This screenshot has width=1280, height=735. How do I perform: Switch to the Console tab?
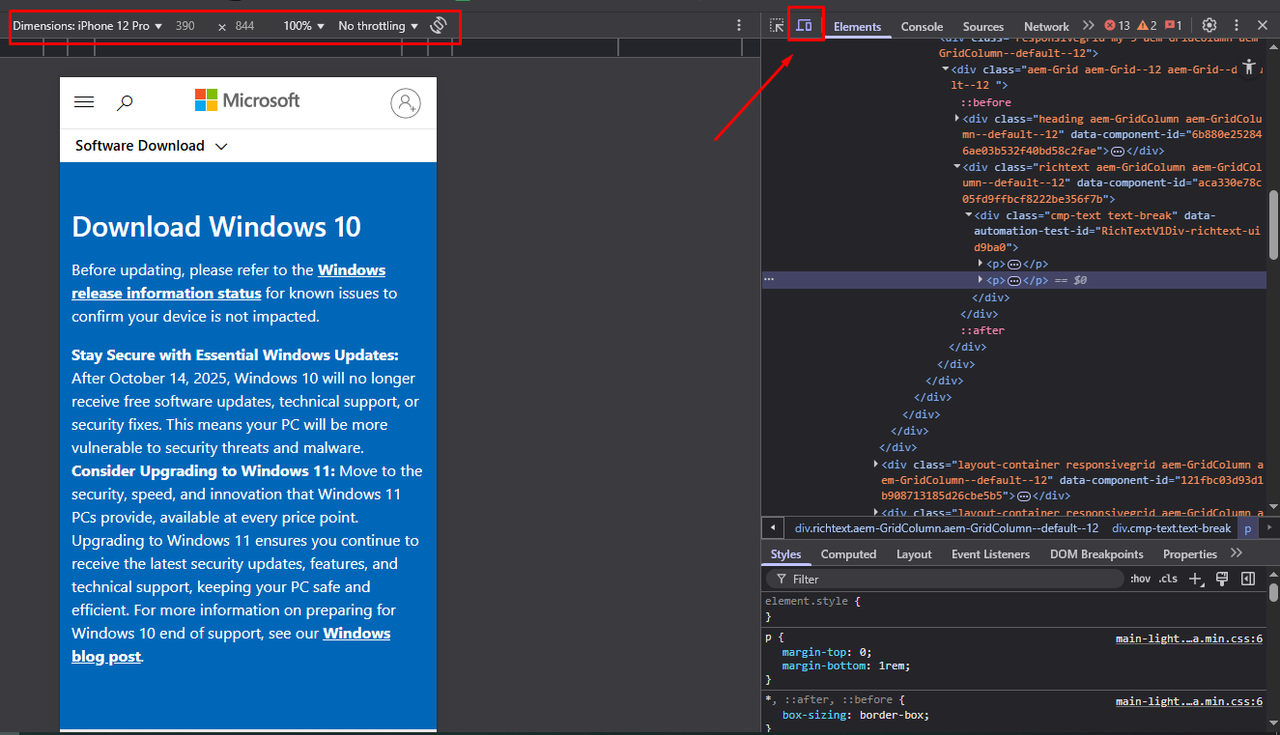(x=922, y=27)
